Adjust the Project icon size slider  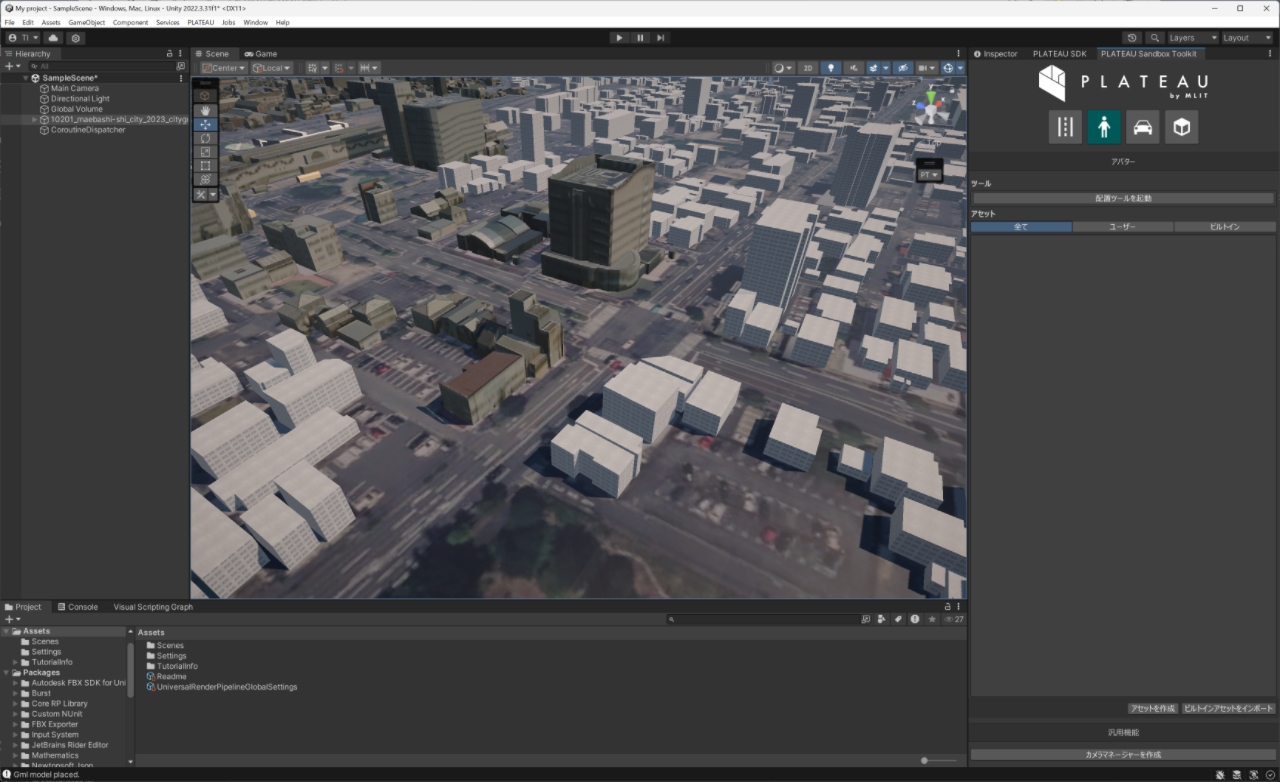(939, 761)
